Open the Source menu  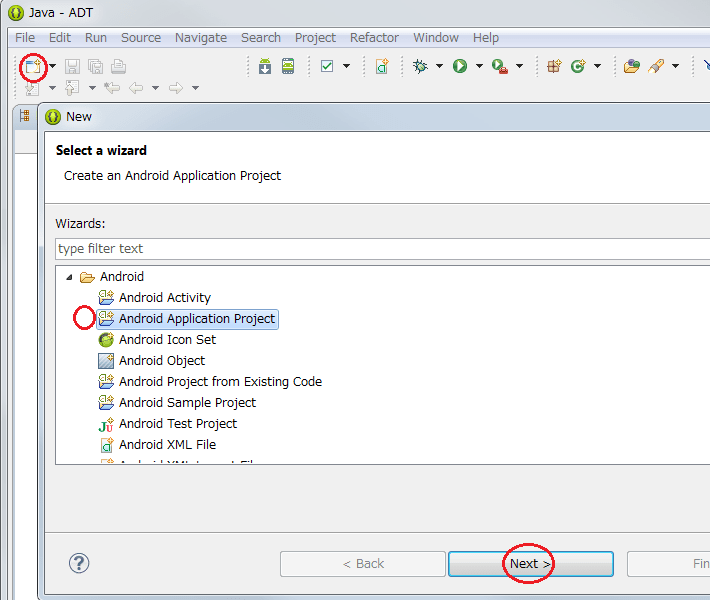pyautogui.click(x=141, y=38)
